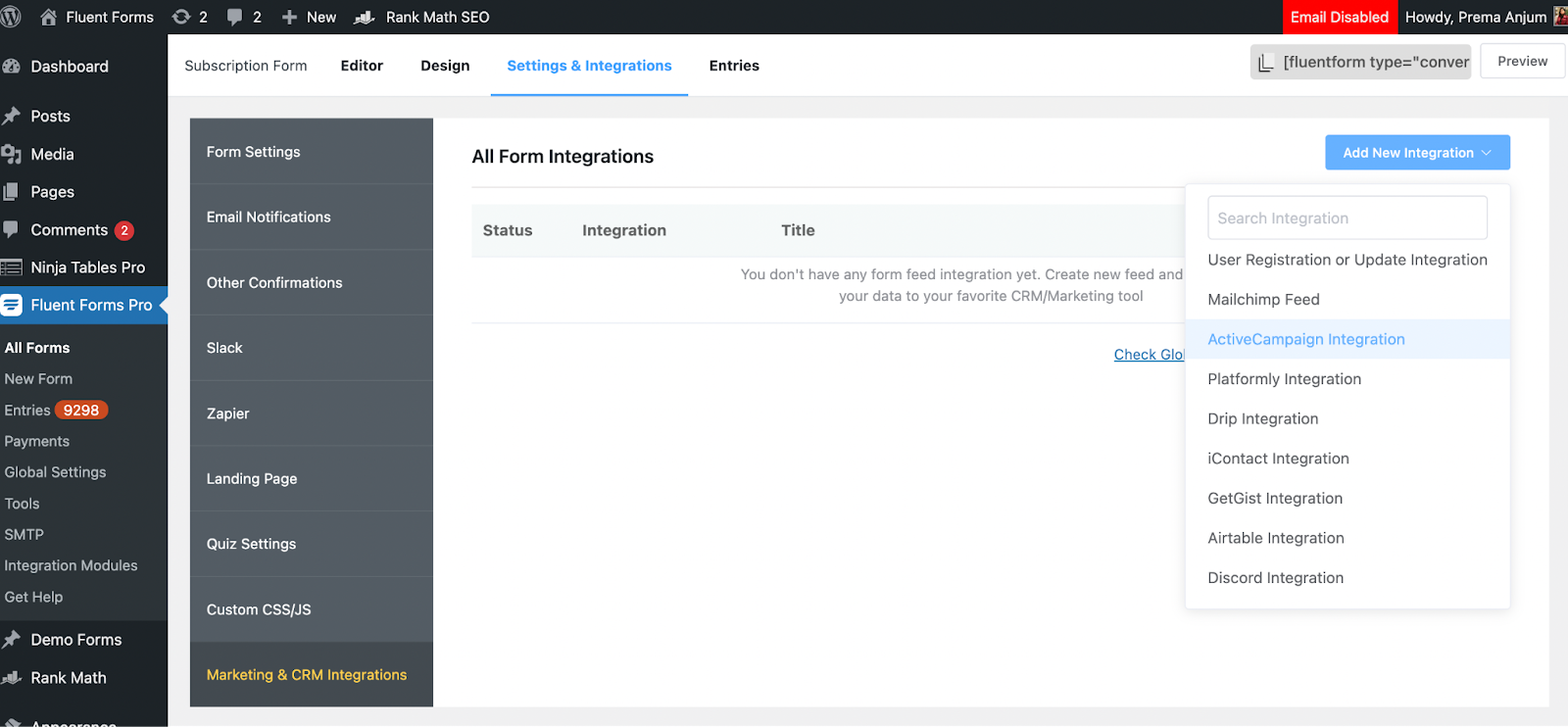
Task: Click the shortcode copy icon
Action: (1266, 62)
